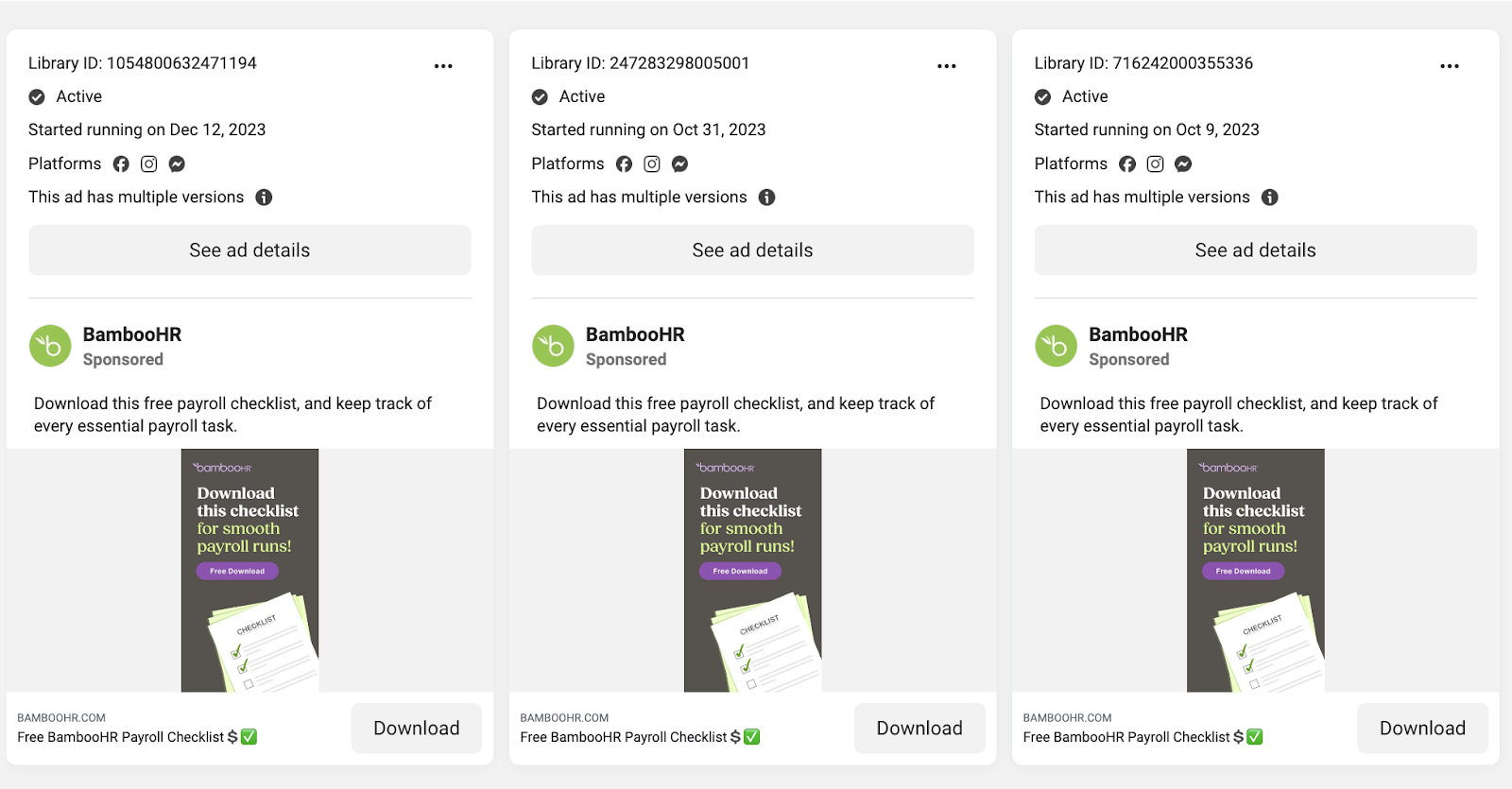Click Messenger platform icon in Dec 12 ad
The image size is (1512, 789).
[x=177, y=164]
